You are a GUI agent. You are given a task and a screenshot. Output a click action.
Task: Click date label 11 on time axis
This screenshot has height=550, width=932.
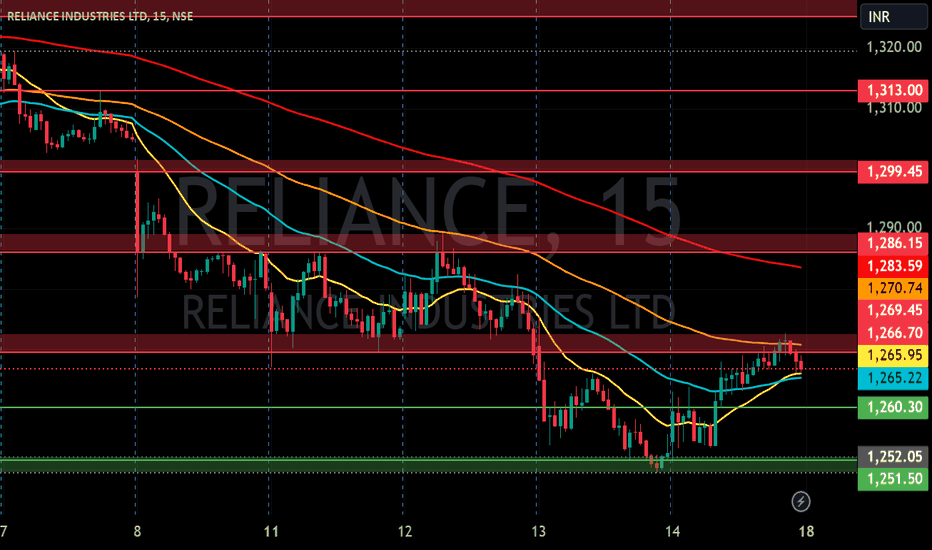coord(271,531)
